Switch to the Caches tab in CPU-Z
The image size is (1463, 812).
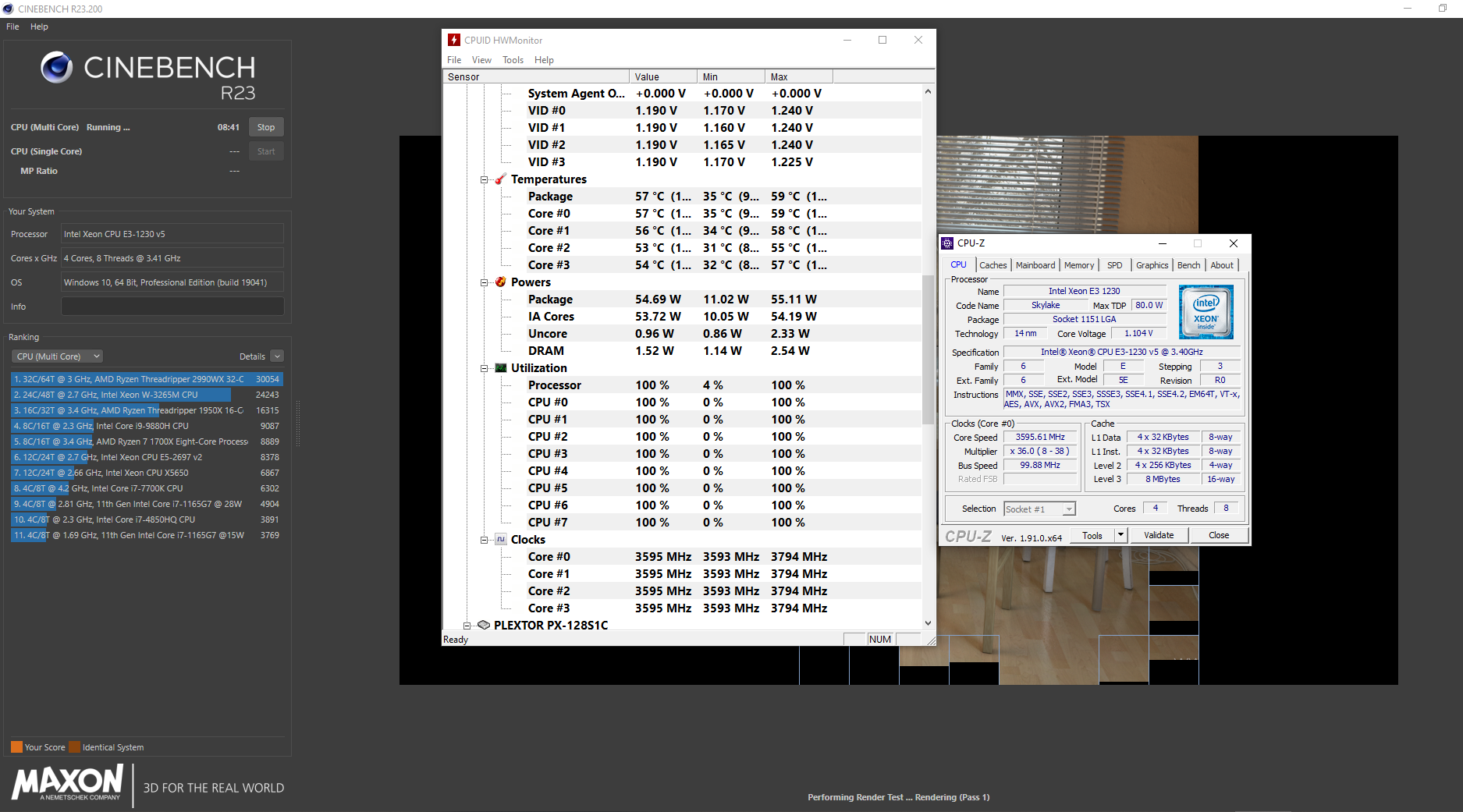[x=993, y=265]
